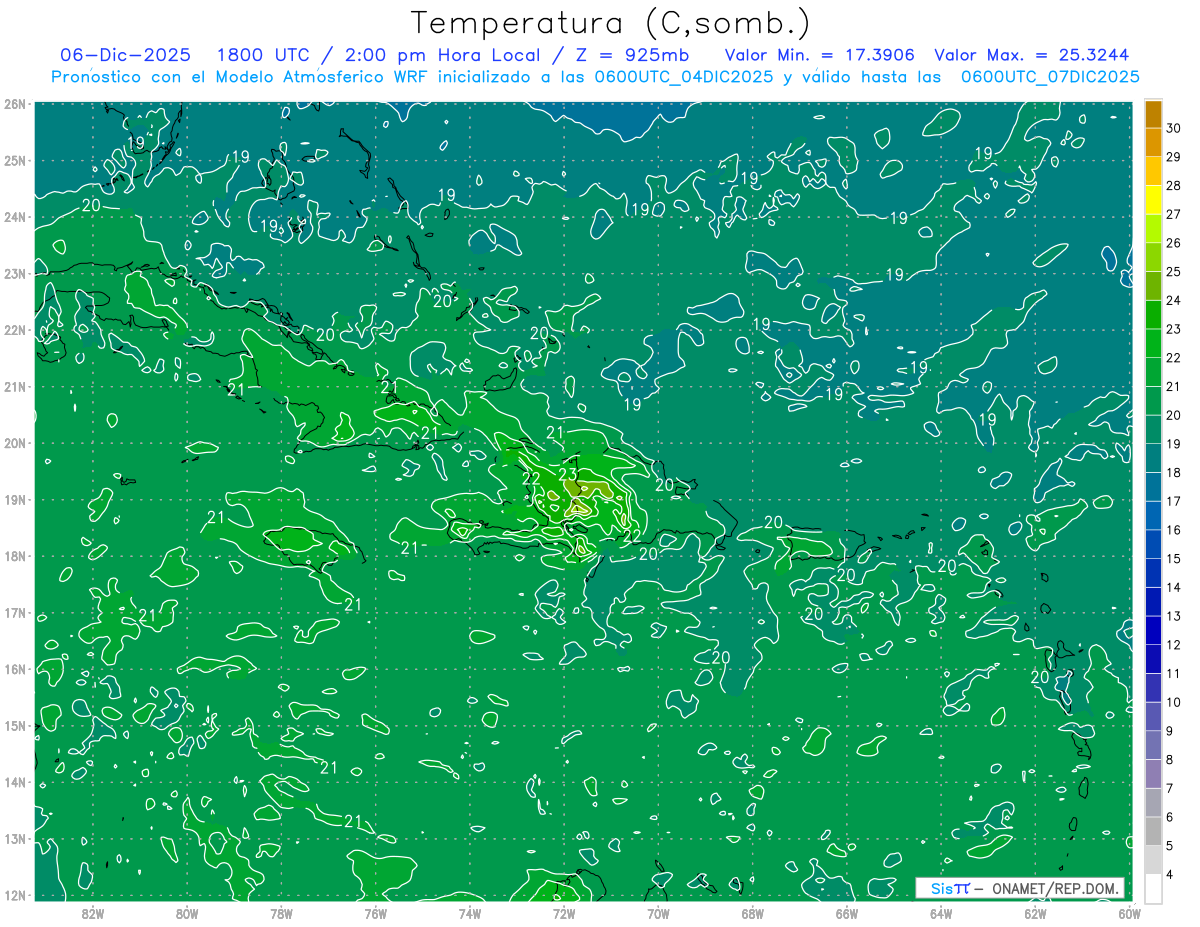The height and width of the screenshot is (927, 1200).
Task: Click the 22N latitude axis label
Action: click(x=15, y=330)
